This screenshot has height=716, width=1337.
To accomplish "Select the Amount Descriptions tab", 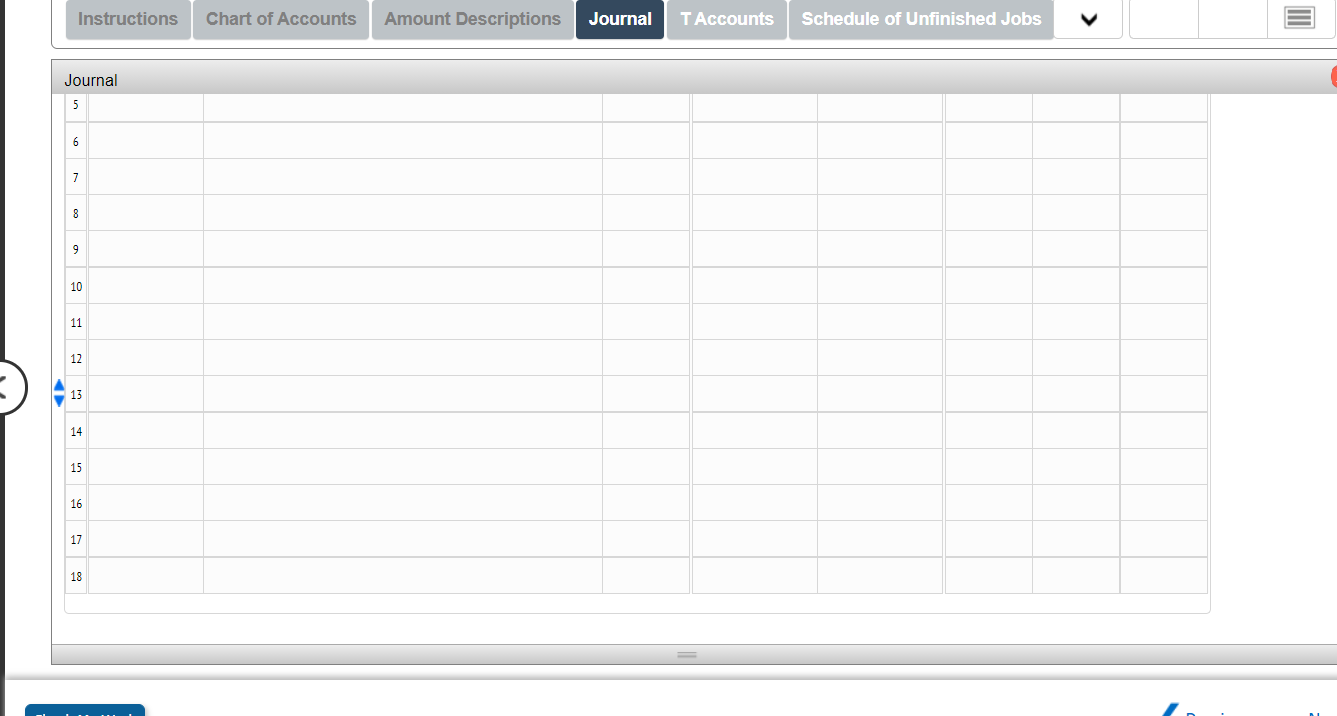I will click(471, 18).
